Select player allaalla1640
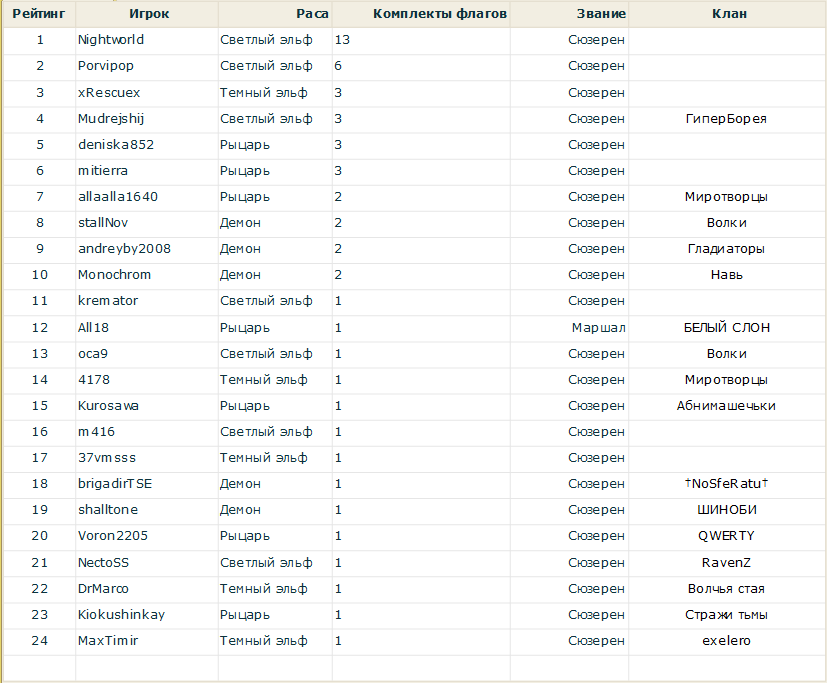827x683 pixels. click(118, 197)
